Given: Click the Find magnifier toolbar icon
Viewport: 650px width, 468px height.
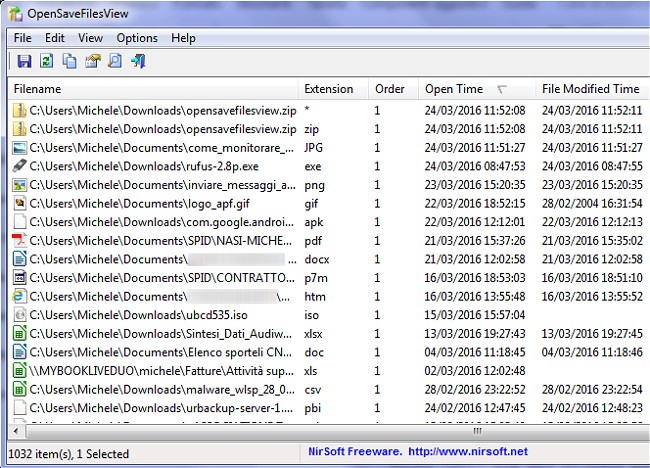Looking at the screenshot, I should (x=115, y=61).
